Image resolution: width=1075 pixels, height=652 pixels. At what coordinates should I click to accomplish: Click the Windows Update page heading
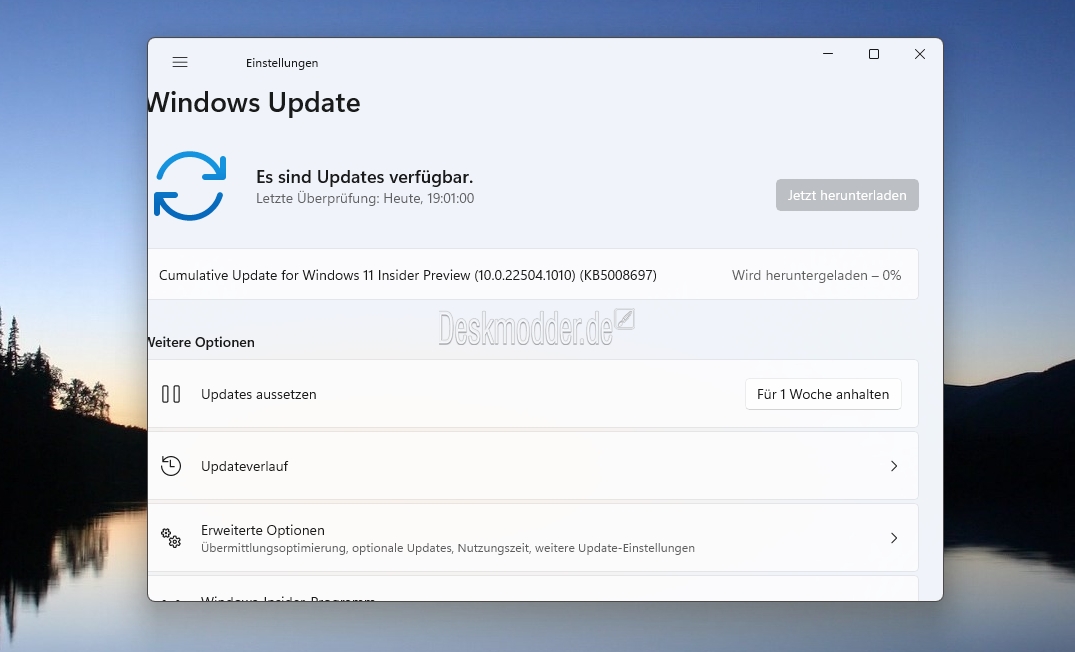[x=254, y=103]
